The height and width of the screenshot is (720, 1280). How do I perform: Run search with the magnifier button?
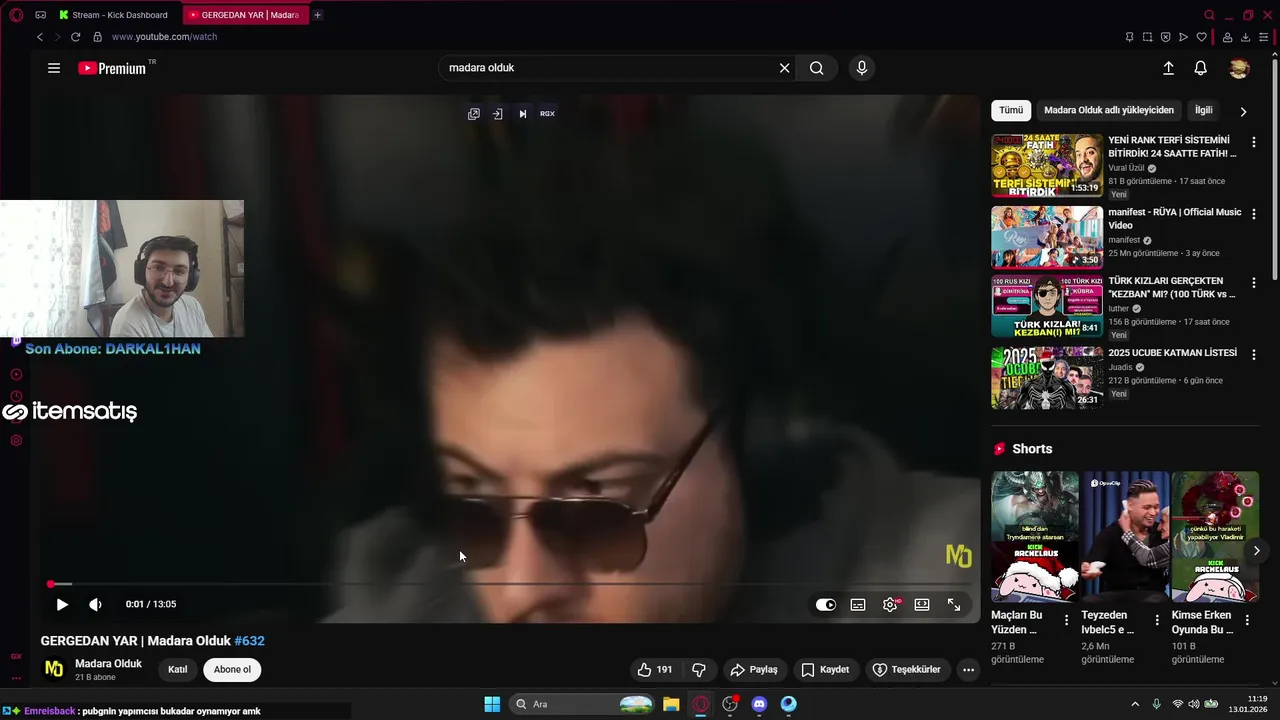817,68
